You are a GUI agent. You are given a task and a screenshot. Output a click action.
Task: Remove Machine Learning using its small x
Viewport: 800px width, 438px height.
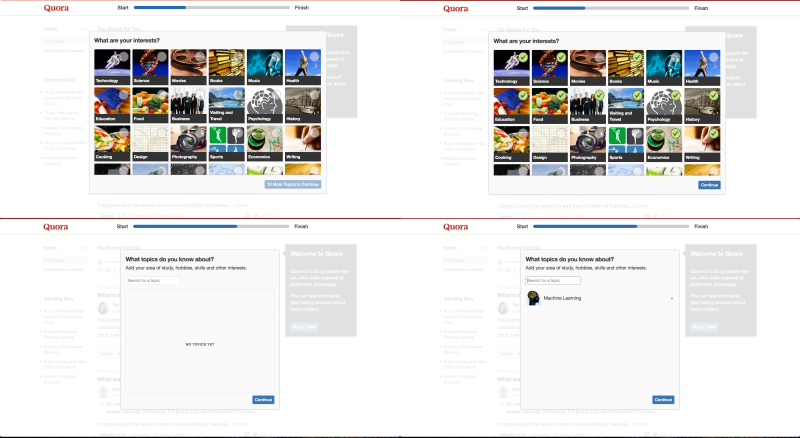671,298
